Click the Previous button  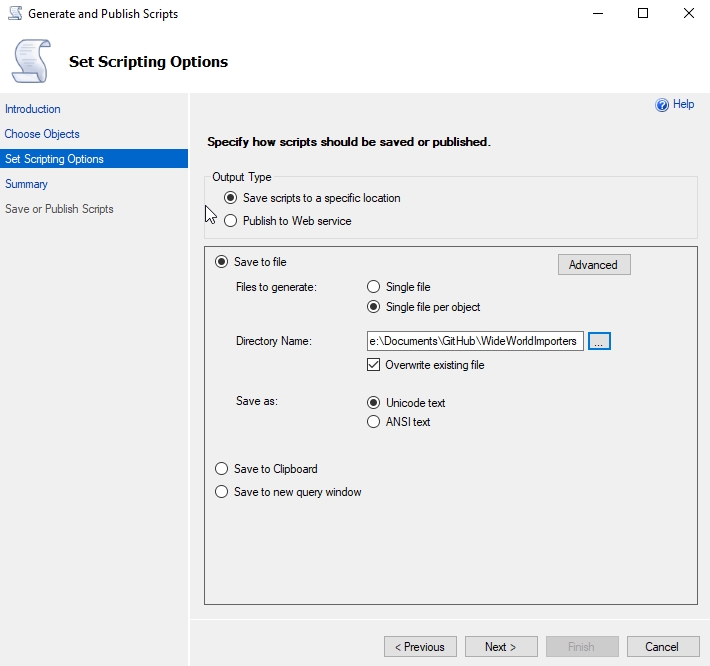pos(420,647)
